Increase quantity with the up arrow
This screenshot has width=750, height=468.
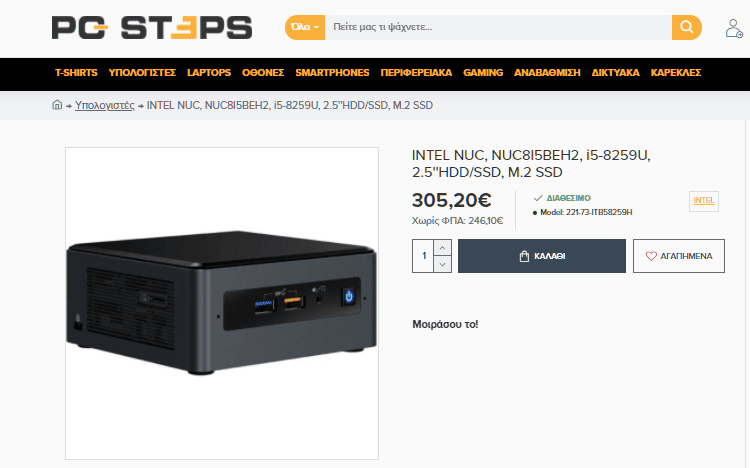pos(442,248)
